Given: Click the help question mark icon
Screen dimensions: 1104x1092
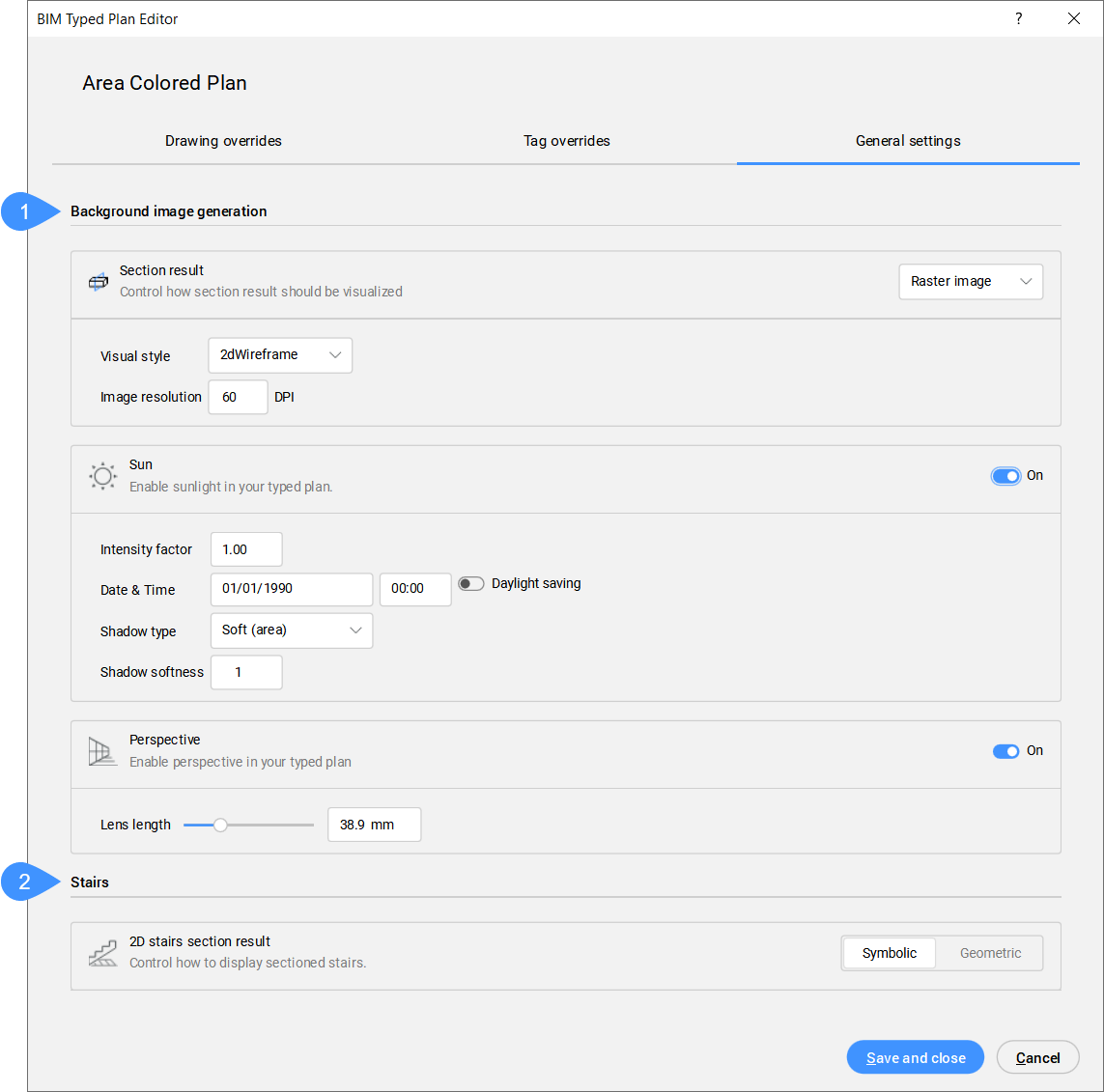Looking at the screenshot, I should pyautogui.click(x=1018, y=19).
